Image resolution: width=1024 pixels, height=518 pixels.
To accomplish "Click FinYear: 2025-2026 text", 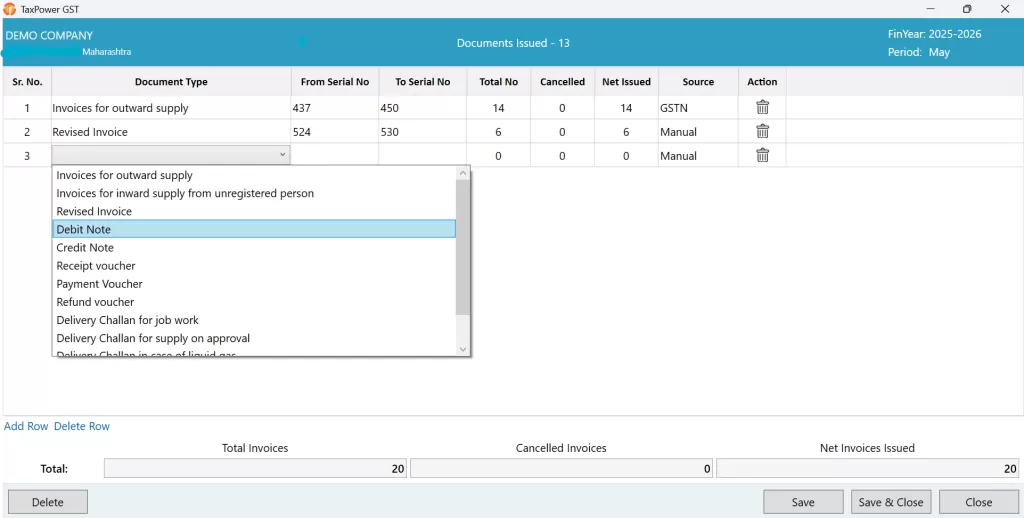I will coord(935,34).
